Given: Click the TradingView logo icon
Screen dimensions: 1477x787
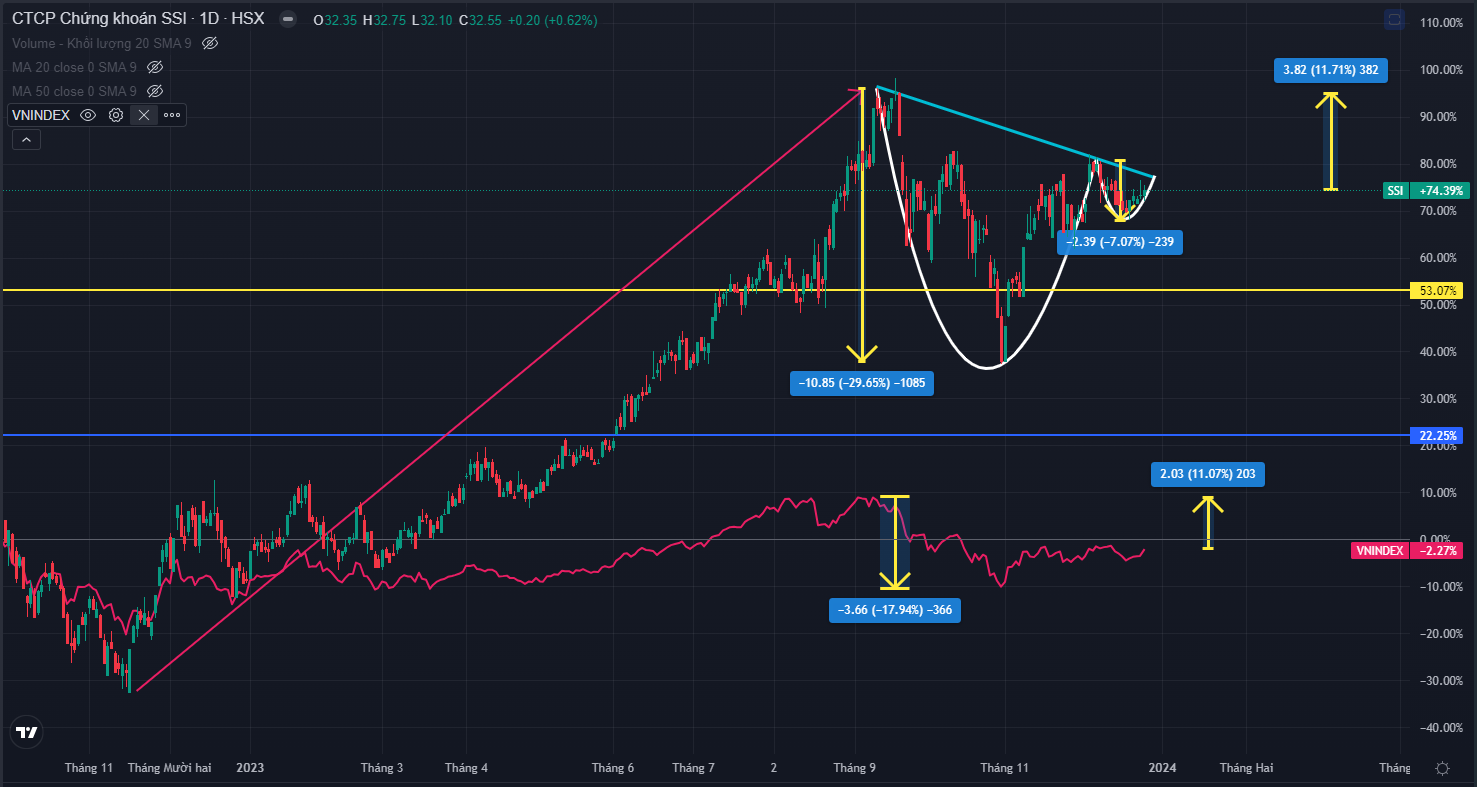Looking at the screenshot, I should (27, 732).
